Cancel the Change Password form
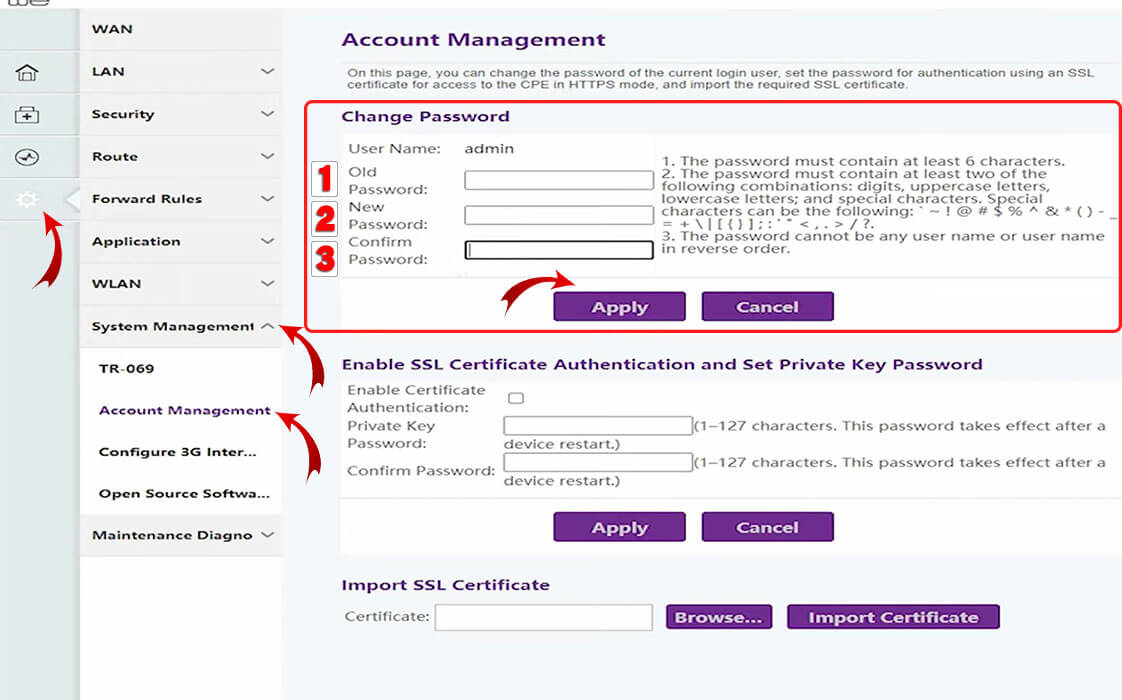1122x700 pixels. tap(767, 307)
